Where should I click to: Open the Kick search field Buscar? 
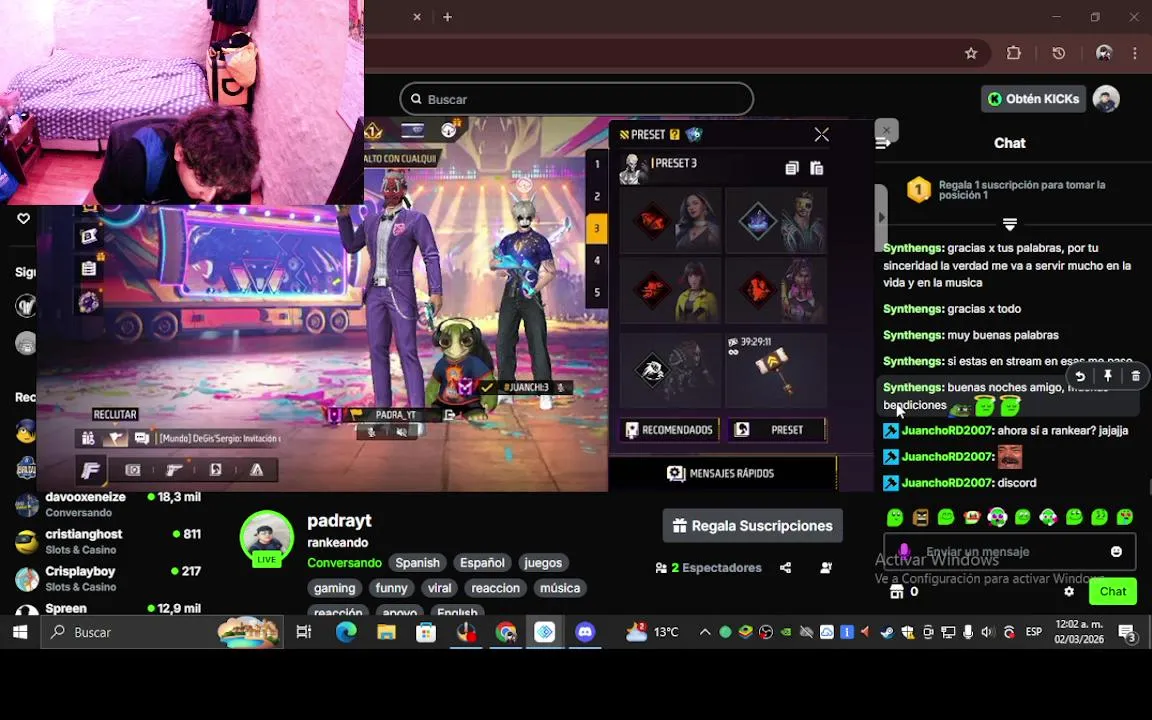pyautogui.click(x=577, y=99)
